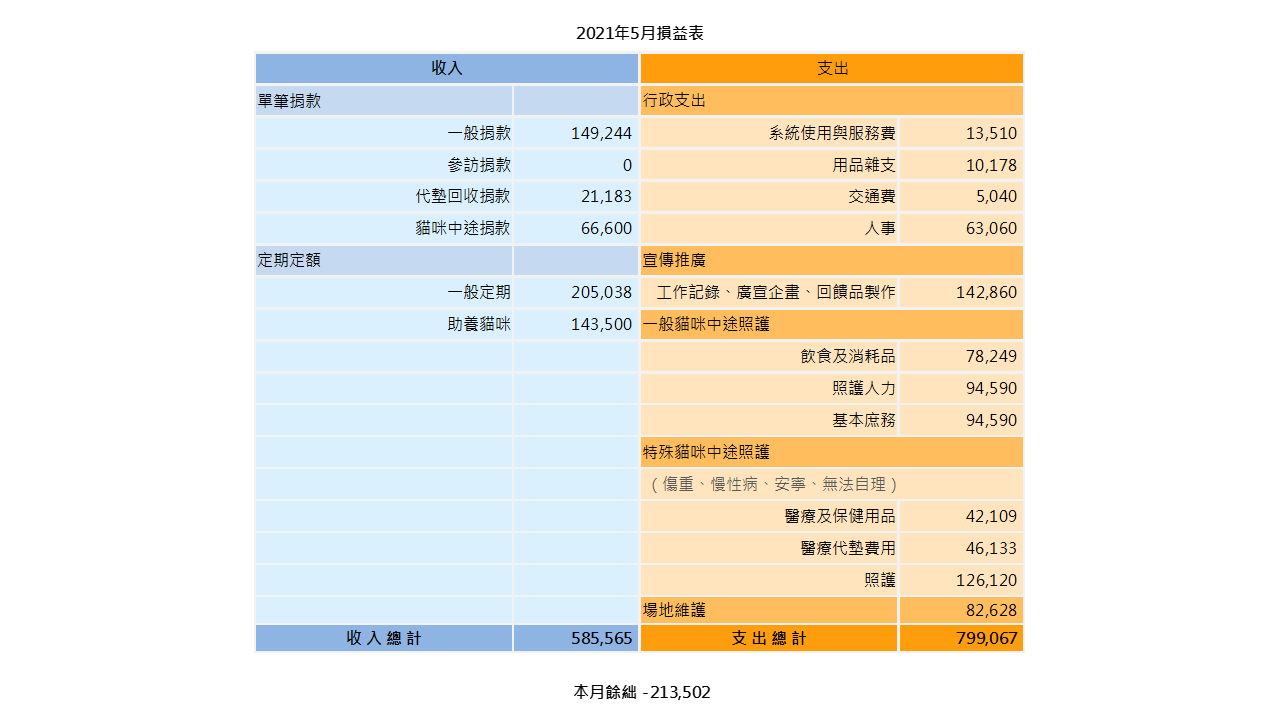This screenshot has height=720, width=1280.
Task: Click the 定期定額 section label
Action: point(289,261)
